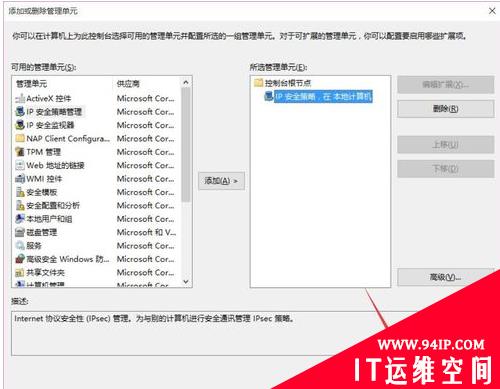Click the 本地用户和组 icon
Viewport: 500px width, 389px height.
pyautogui.click(x=20, y=219)
